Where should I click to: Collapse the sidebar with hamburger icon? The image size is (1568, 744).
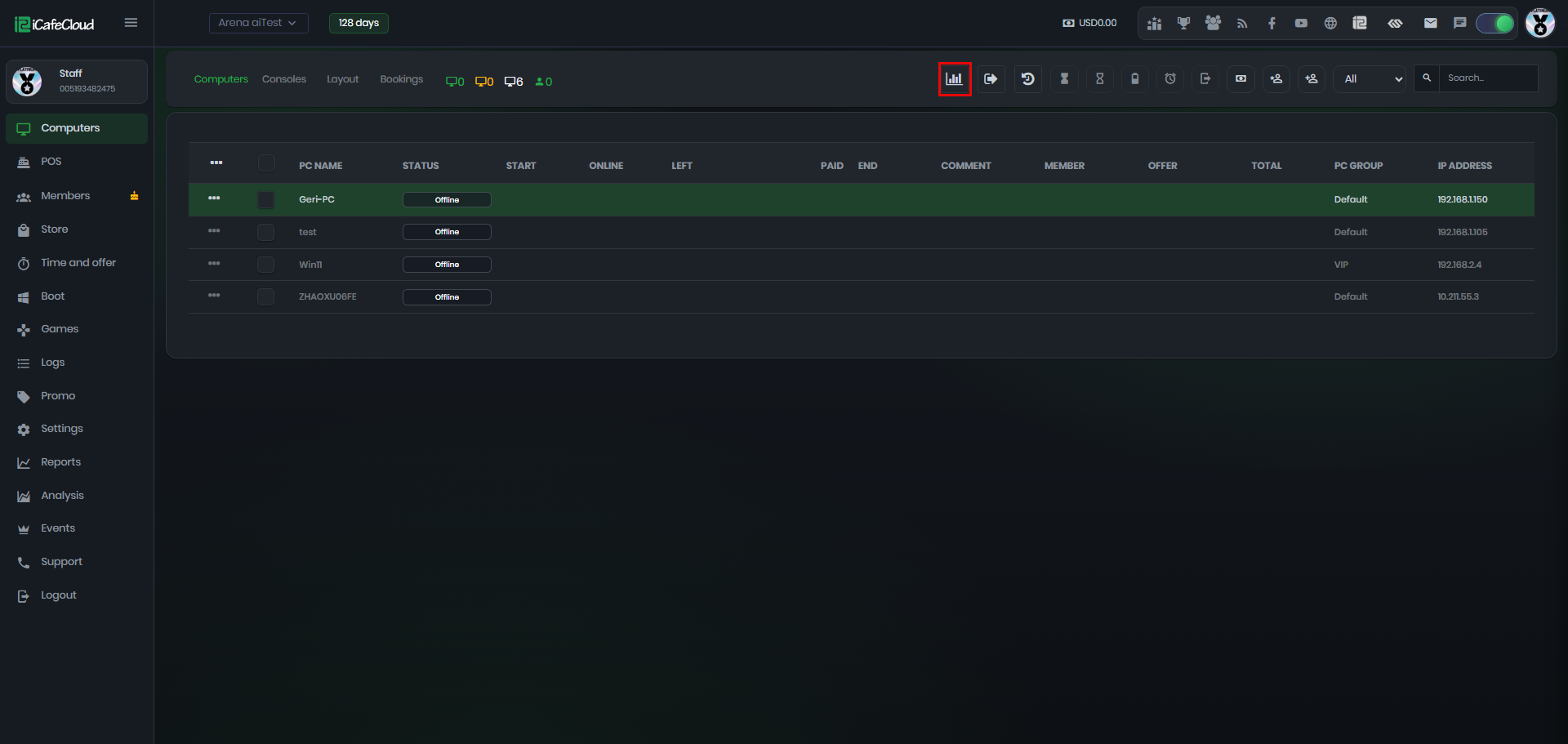tap(131, 23)
